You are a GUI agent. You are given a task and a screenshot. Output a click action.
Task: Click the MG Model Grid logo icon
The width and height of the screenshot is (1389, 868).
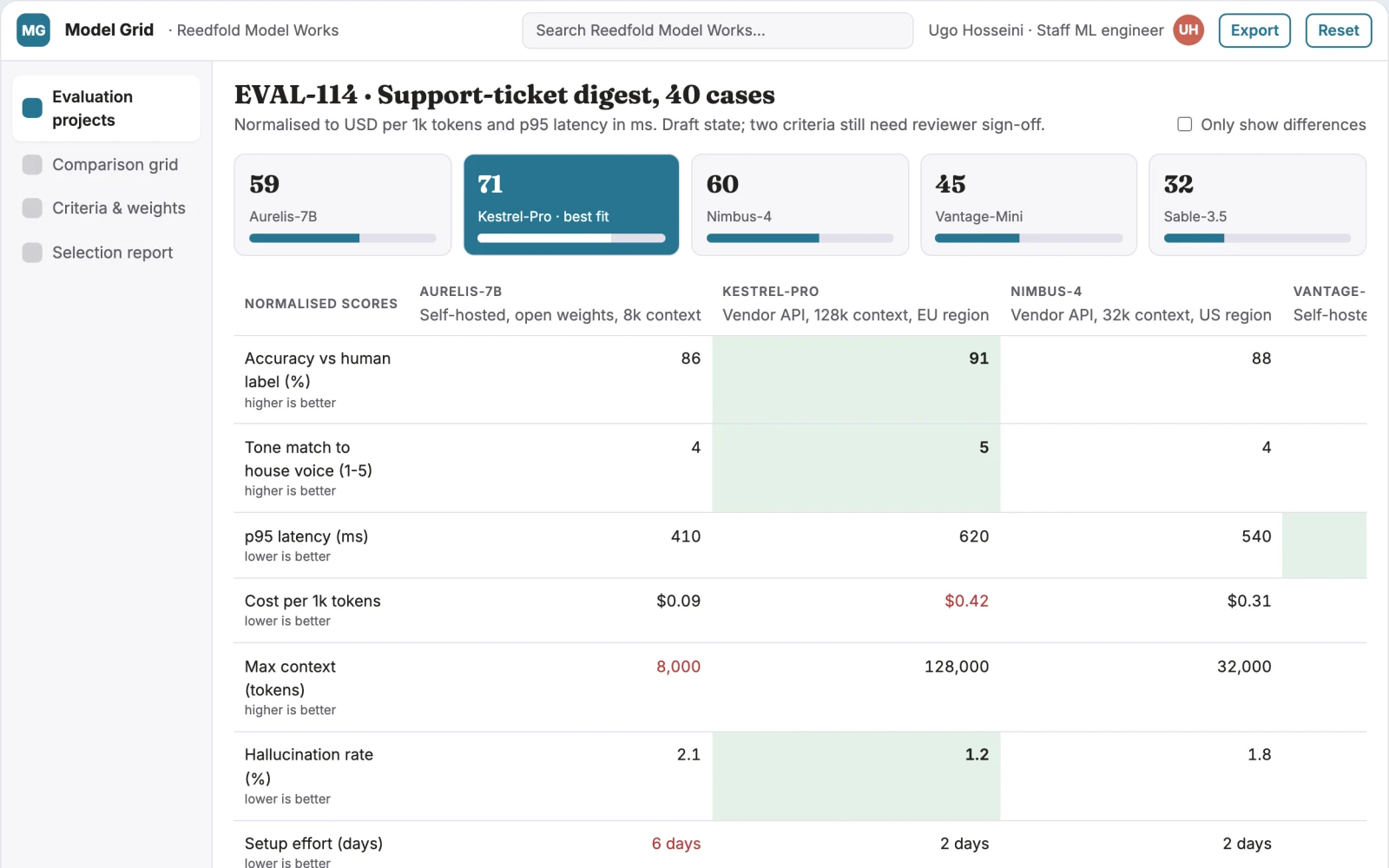pos(33,30)
